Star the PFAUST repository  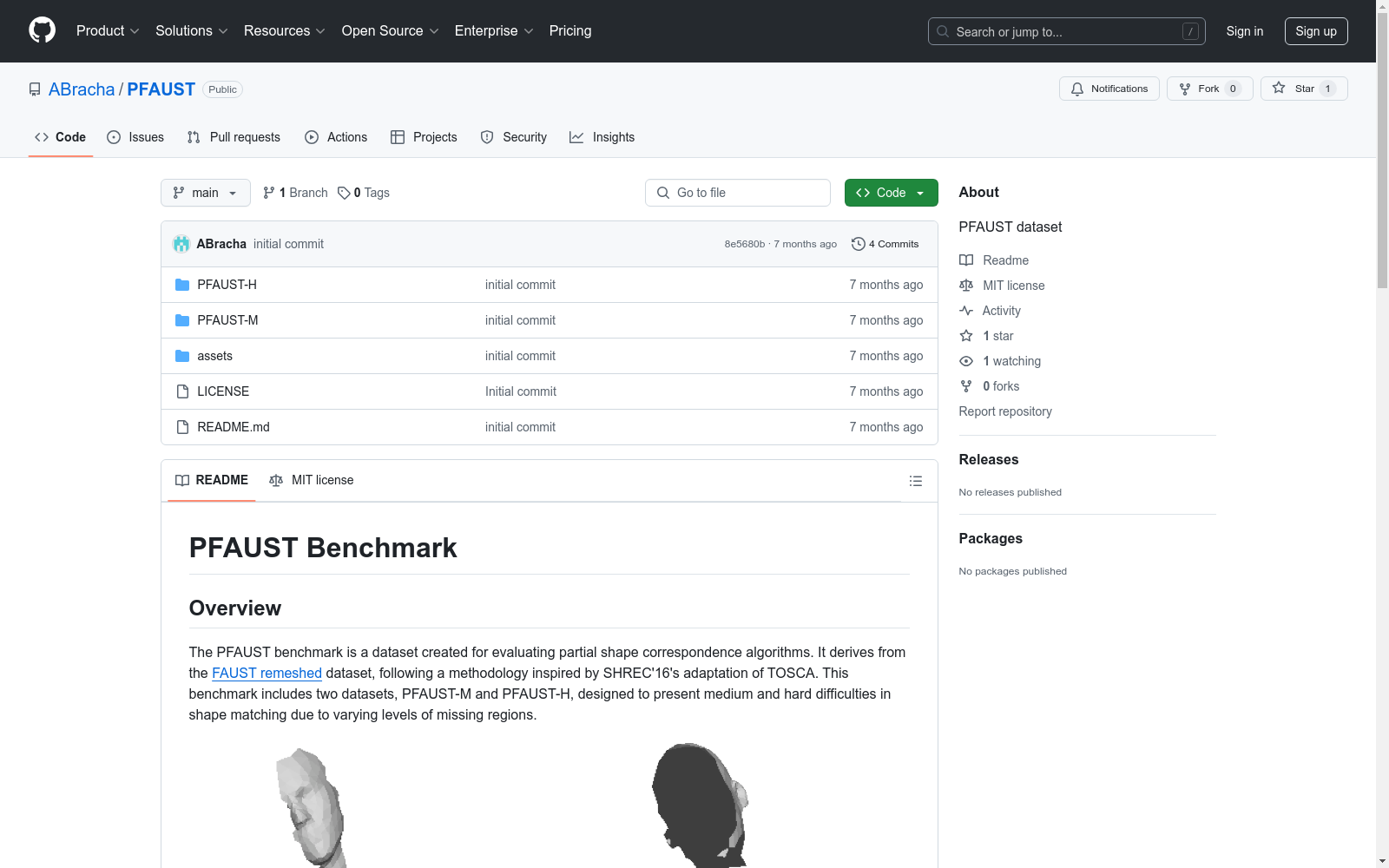point(1304,89)
